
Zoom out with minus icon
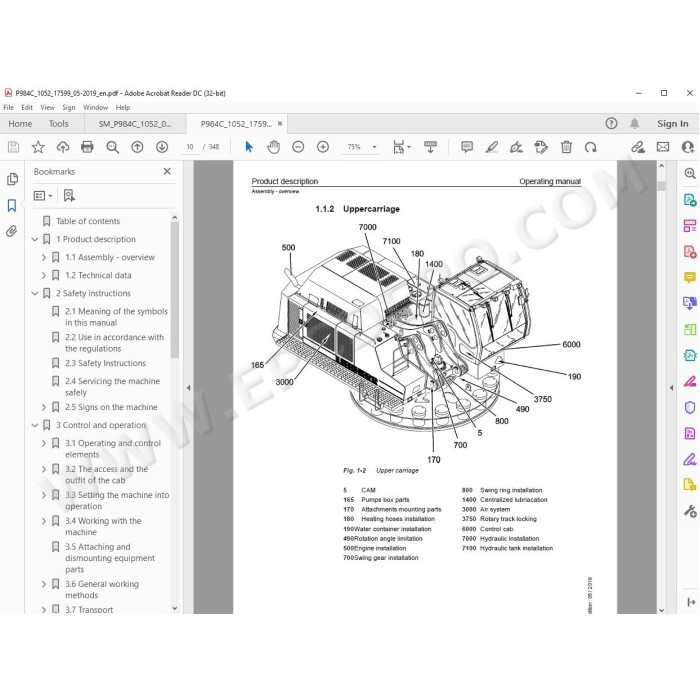click(298, 147)
